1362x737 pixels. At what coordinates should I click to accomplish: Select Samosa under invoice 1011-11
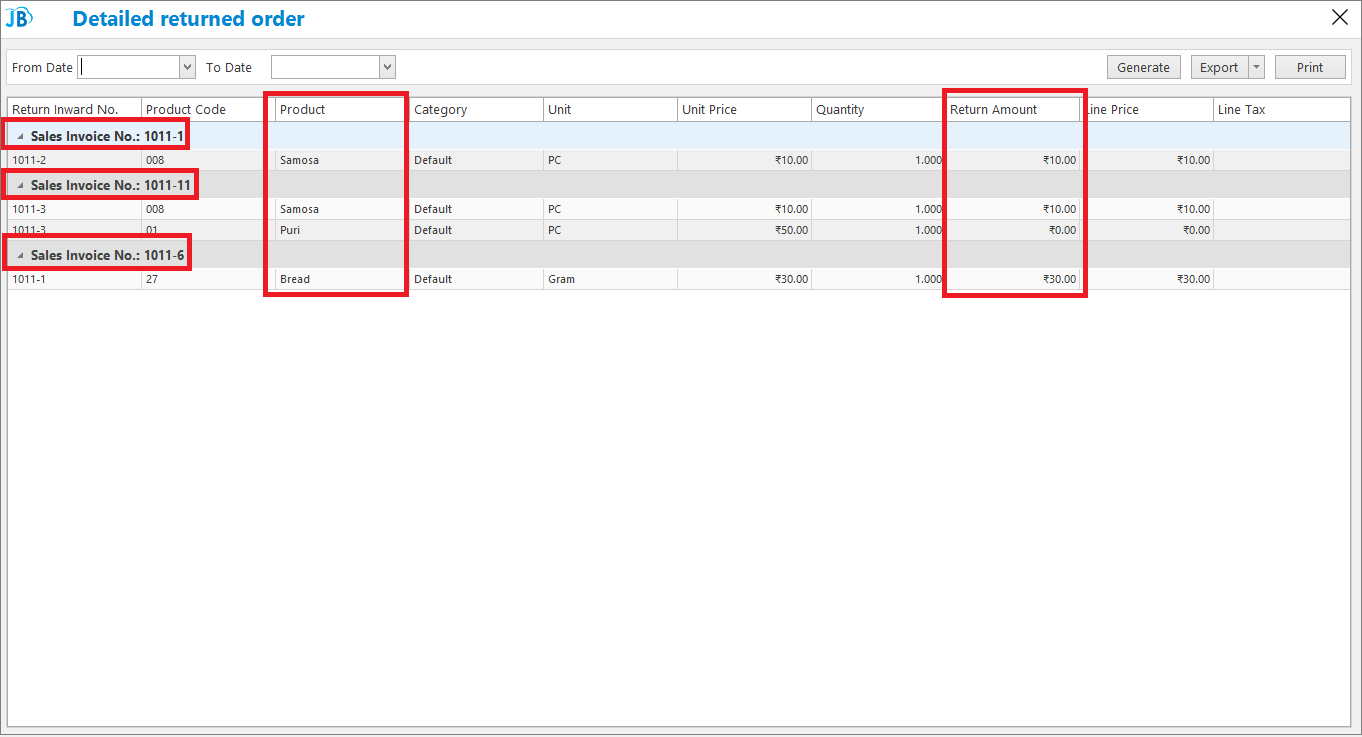point(342,209)
